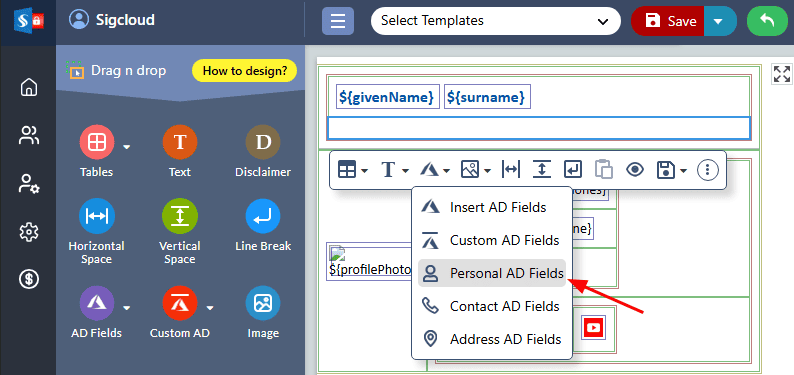Select the ${profilePhoto} image placeholder

[370, 262]
